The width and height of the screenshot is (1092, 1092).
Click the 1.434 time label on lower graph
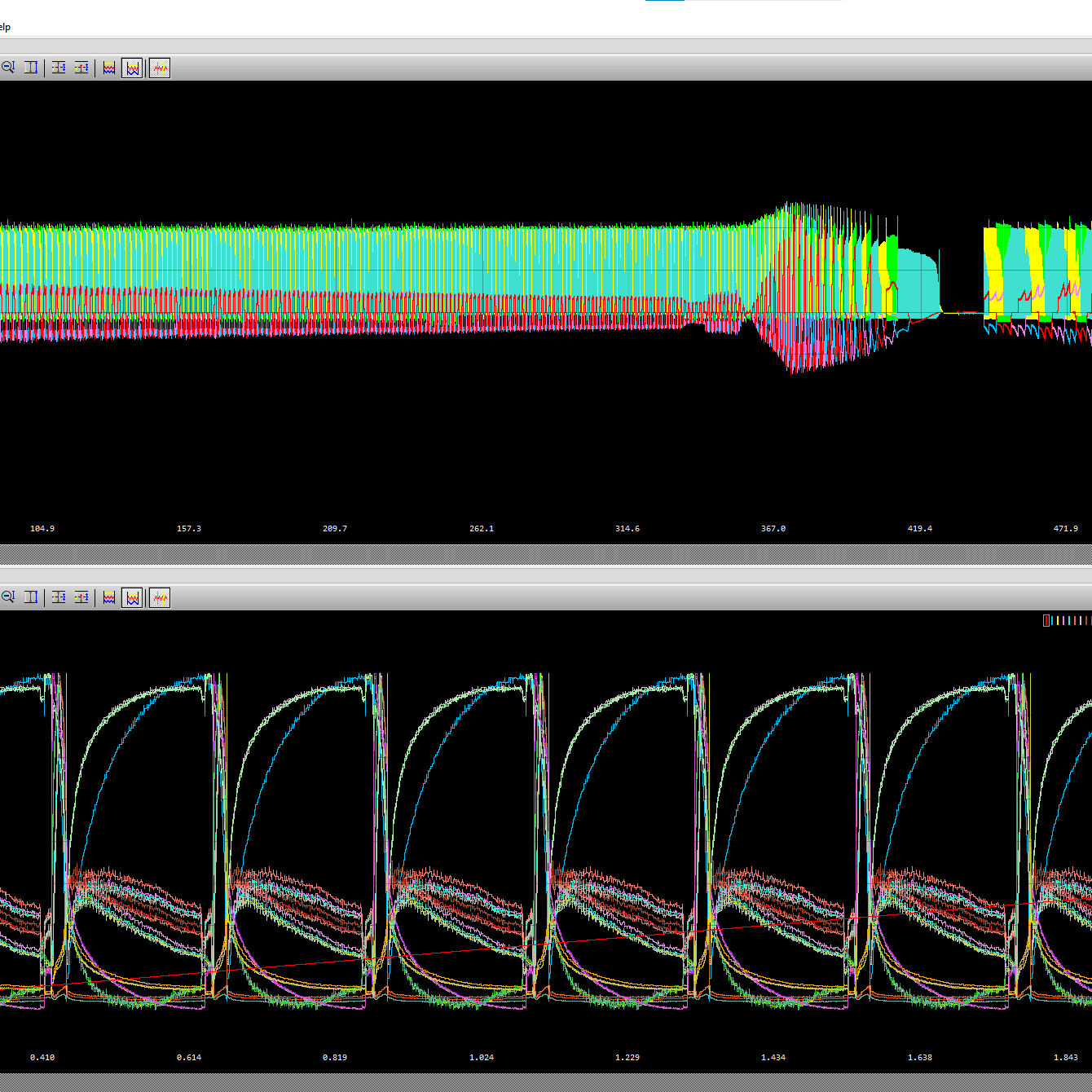click(773, 1057)
